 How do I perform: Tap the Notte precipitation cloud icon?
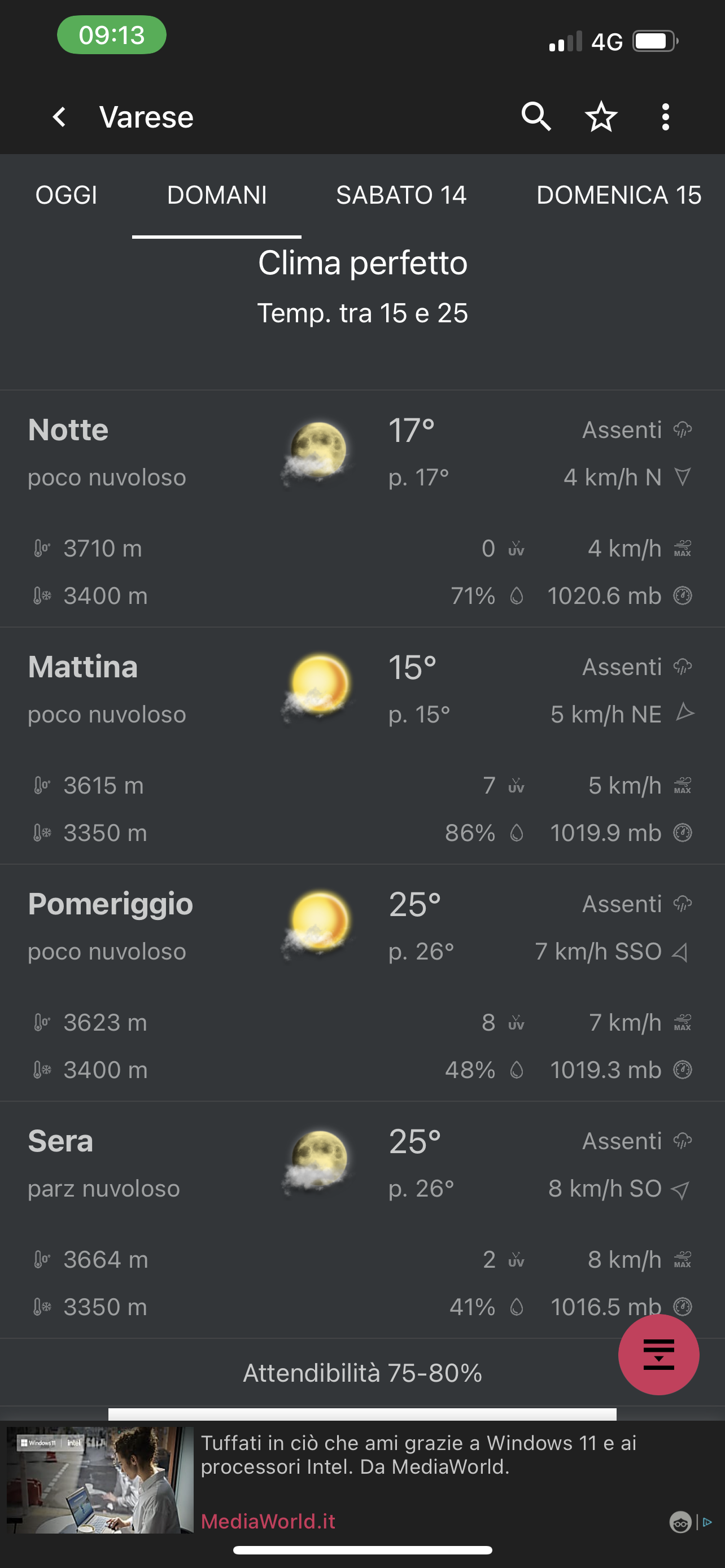683,430
